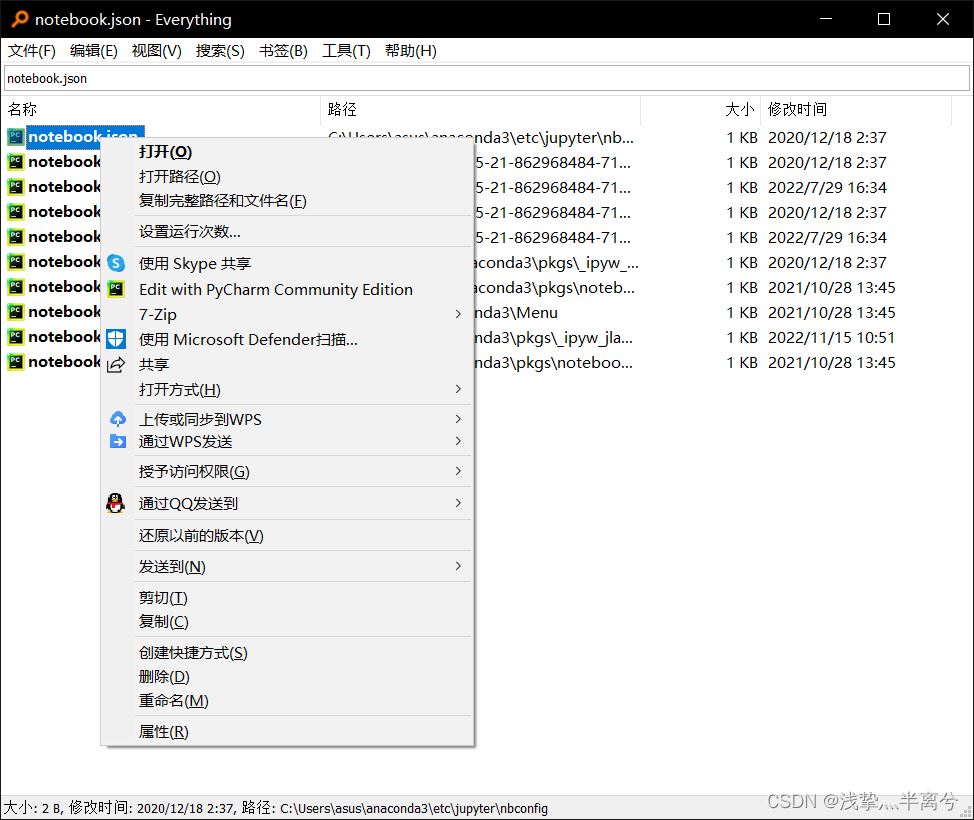974x820 pixels.
Task: Choose 打开(O) from the context menu
Action: (x=165, y=152)
